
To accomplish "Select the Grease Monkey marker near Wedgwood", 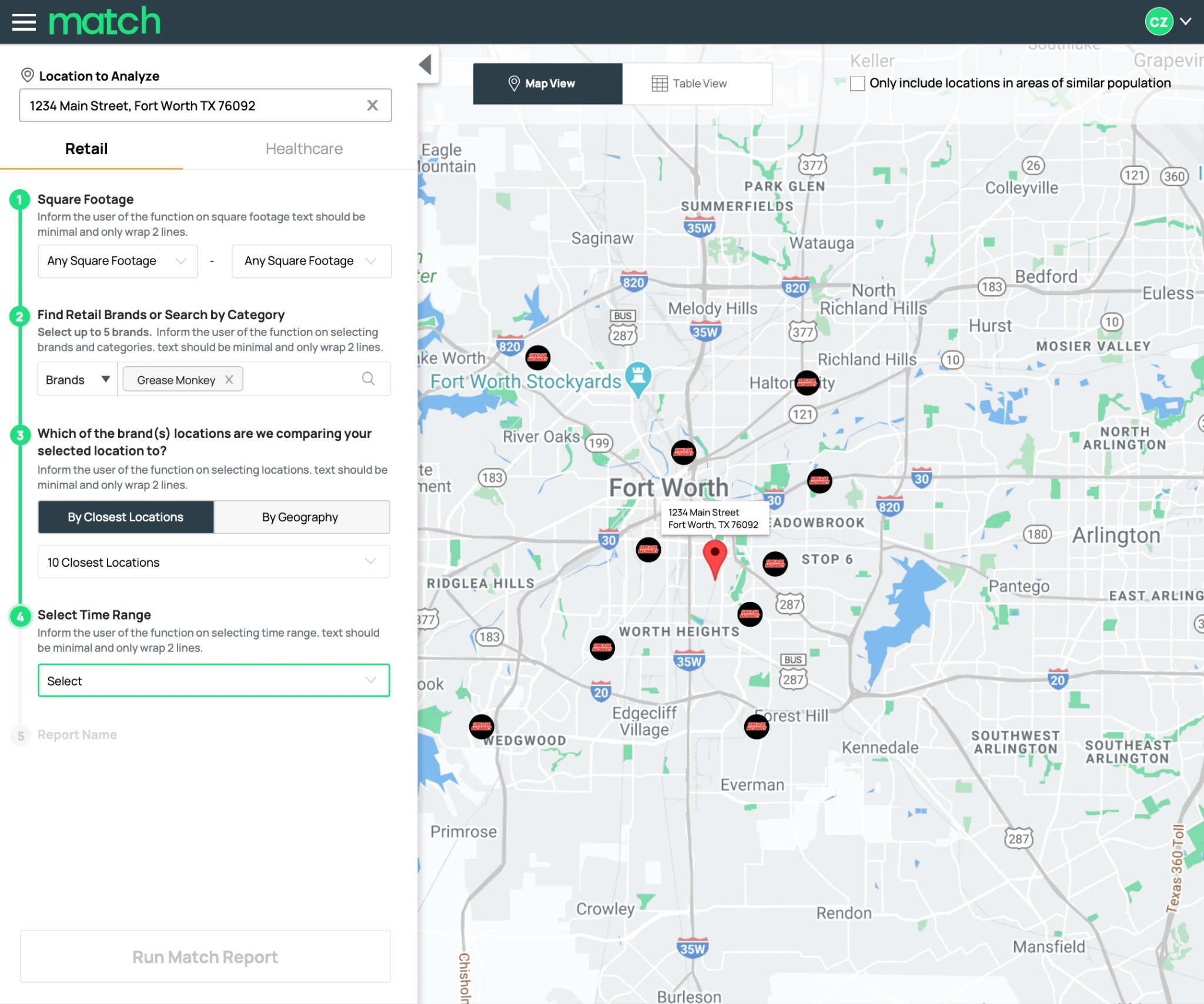I will coord(481,727).
